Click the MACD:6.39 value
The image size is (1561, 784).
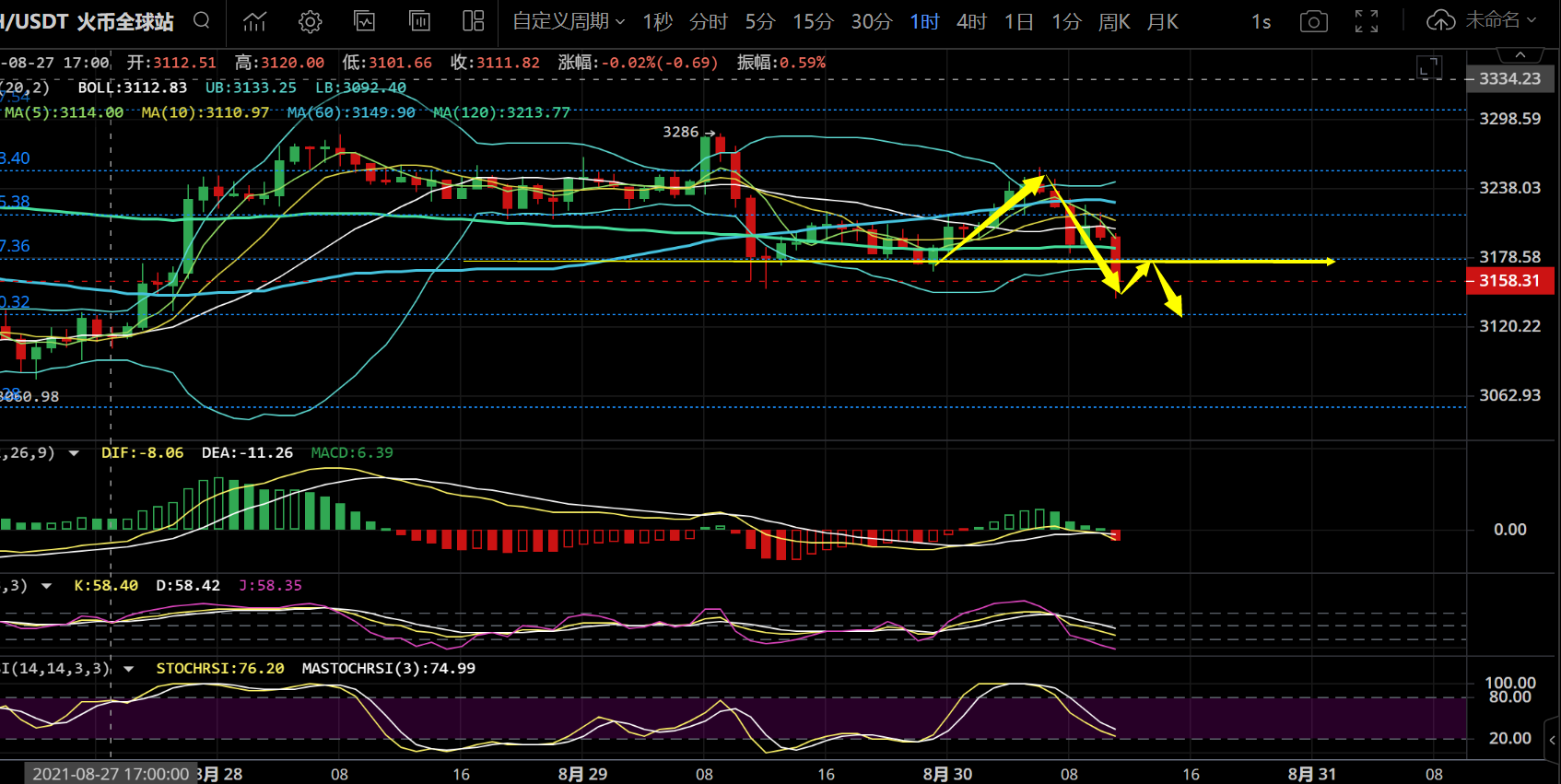352,453
